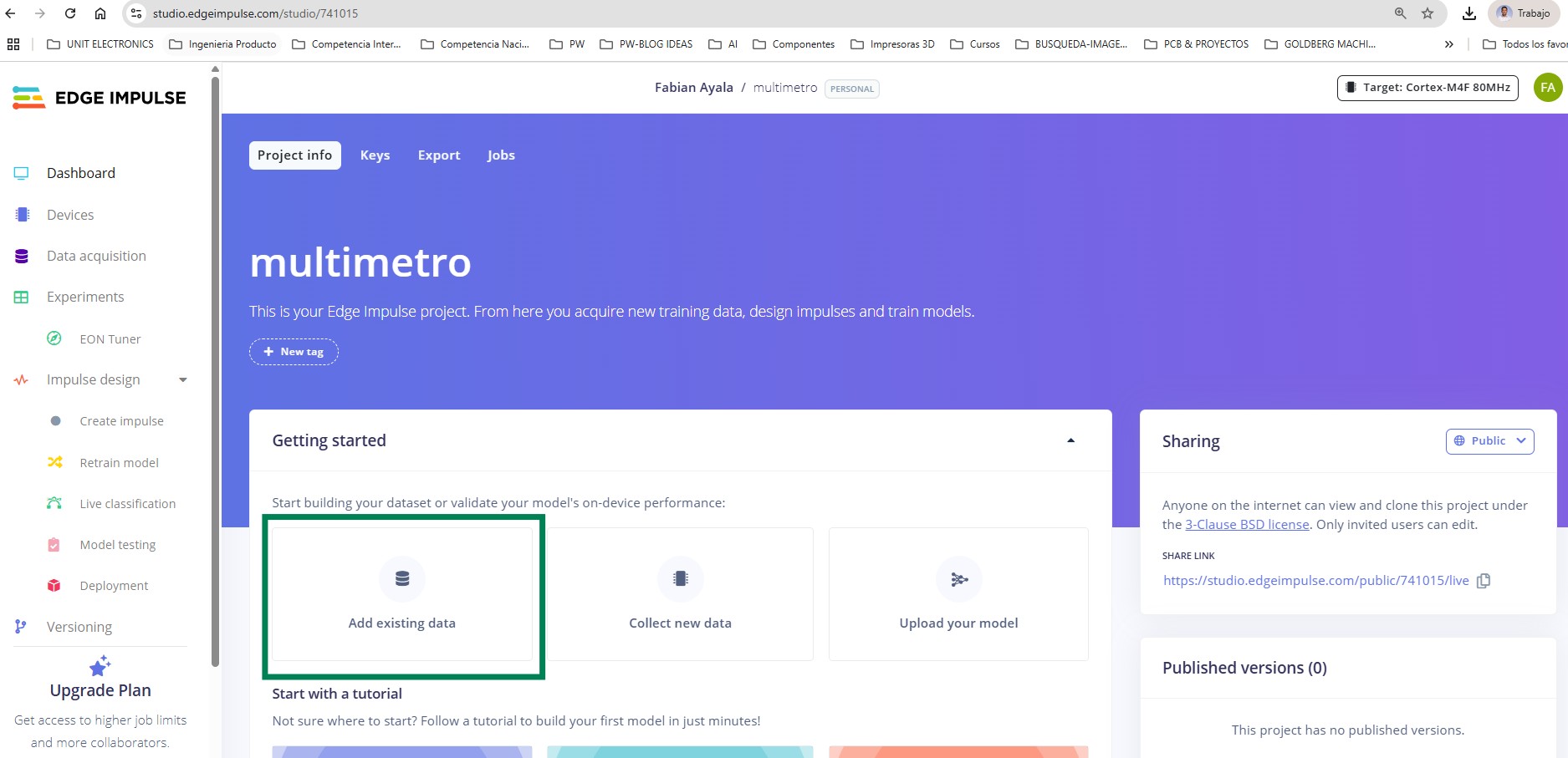Screen dimensions: 1568x758
Task: Click the Deployment box icon
Action: point(54,586)
